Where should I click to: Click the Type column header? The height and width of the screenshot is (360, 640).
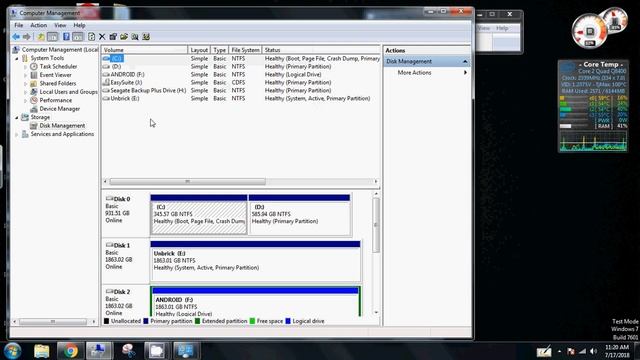tap(220, 50)
